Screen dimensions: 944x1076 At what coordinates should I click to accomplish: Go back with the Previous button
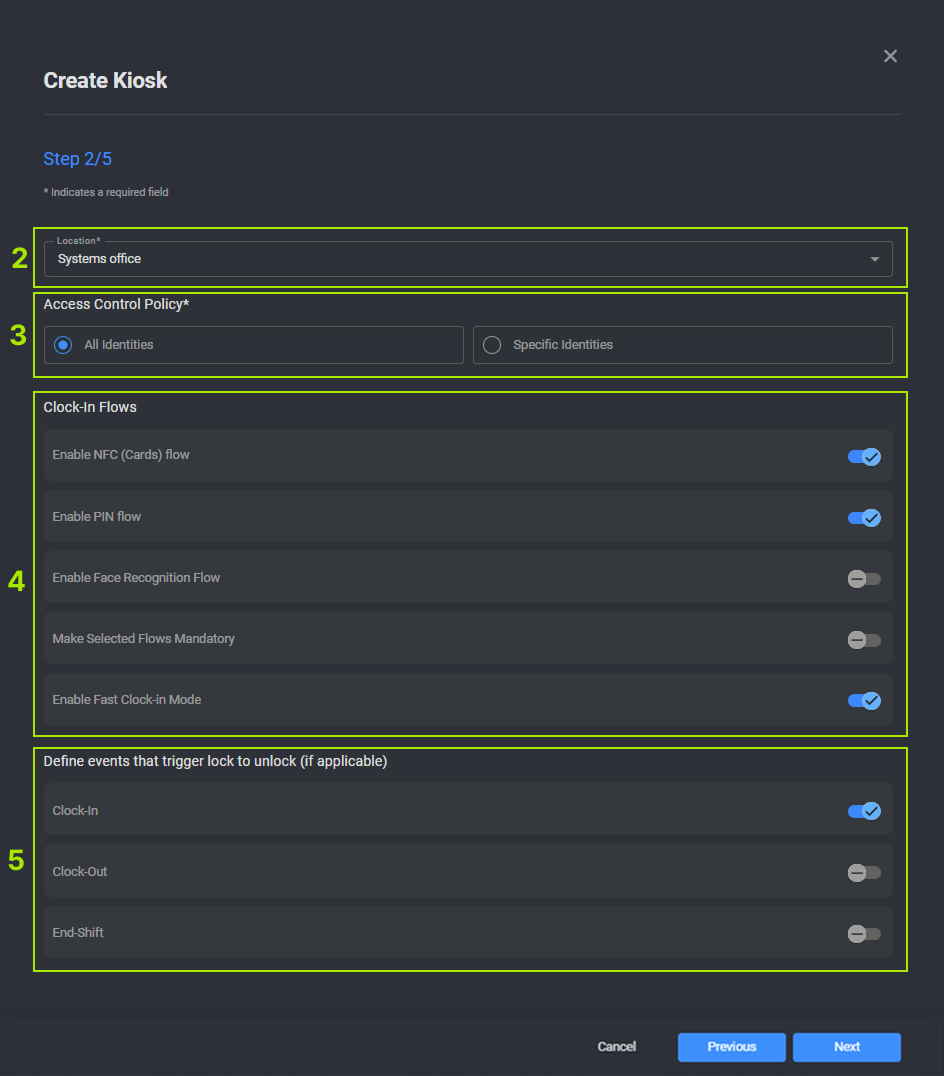732,1047
